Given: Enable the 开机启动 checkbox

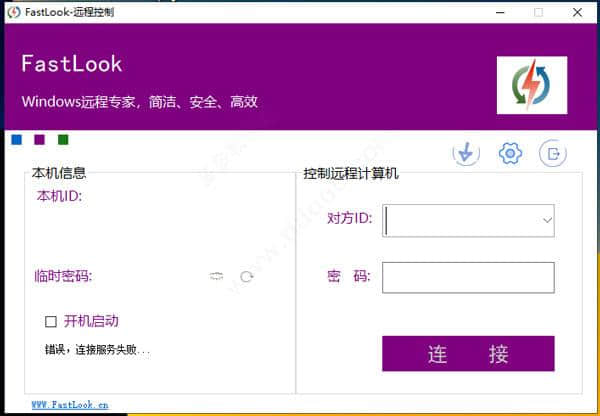Looking at the screenshot, I should tap(51, 321).
